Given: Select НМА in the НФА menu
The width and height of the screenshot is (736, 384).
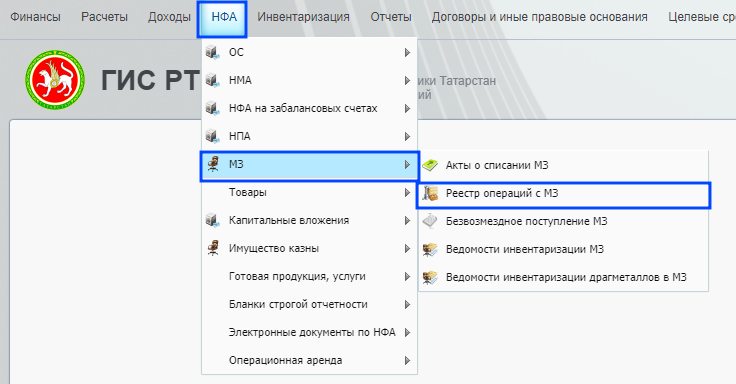Looking at the screenshot, I should pyautogui.click(x=309, y=80).
